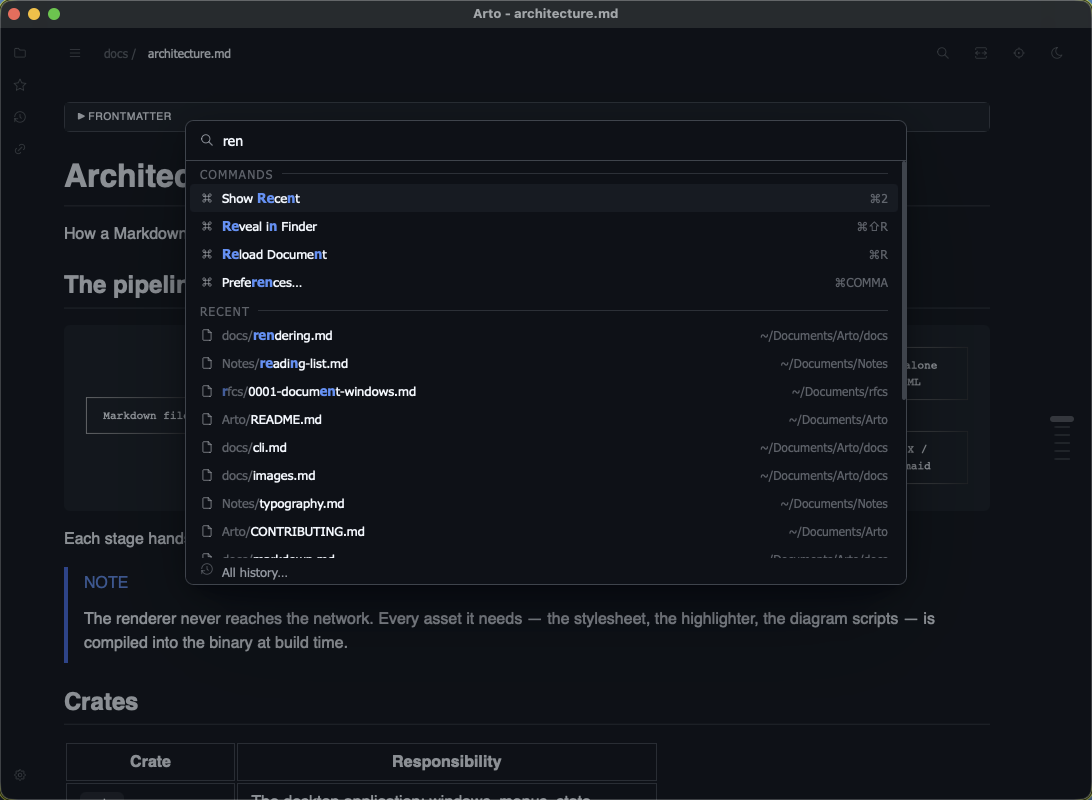This screenshot has width=1092, height=800.
Task: Click the file icon beside Arto/README.md
Action: (207, 419)
